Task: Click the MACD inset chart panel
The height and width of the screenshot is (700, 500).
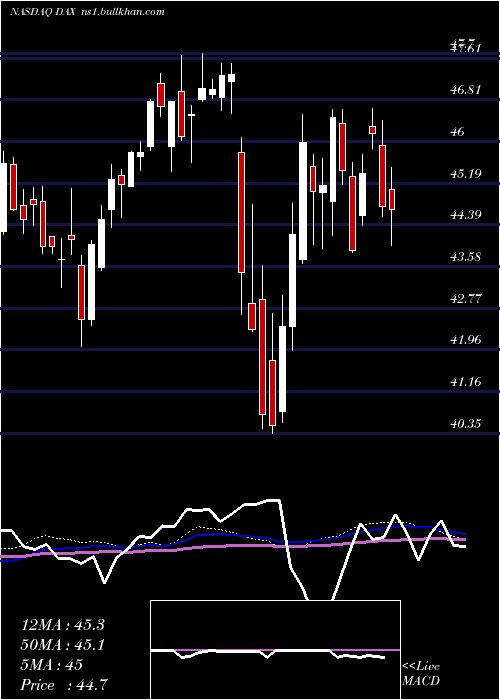Action: [x=275, y=650]
